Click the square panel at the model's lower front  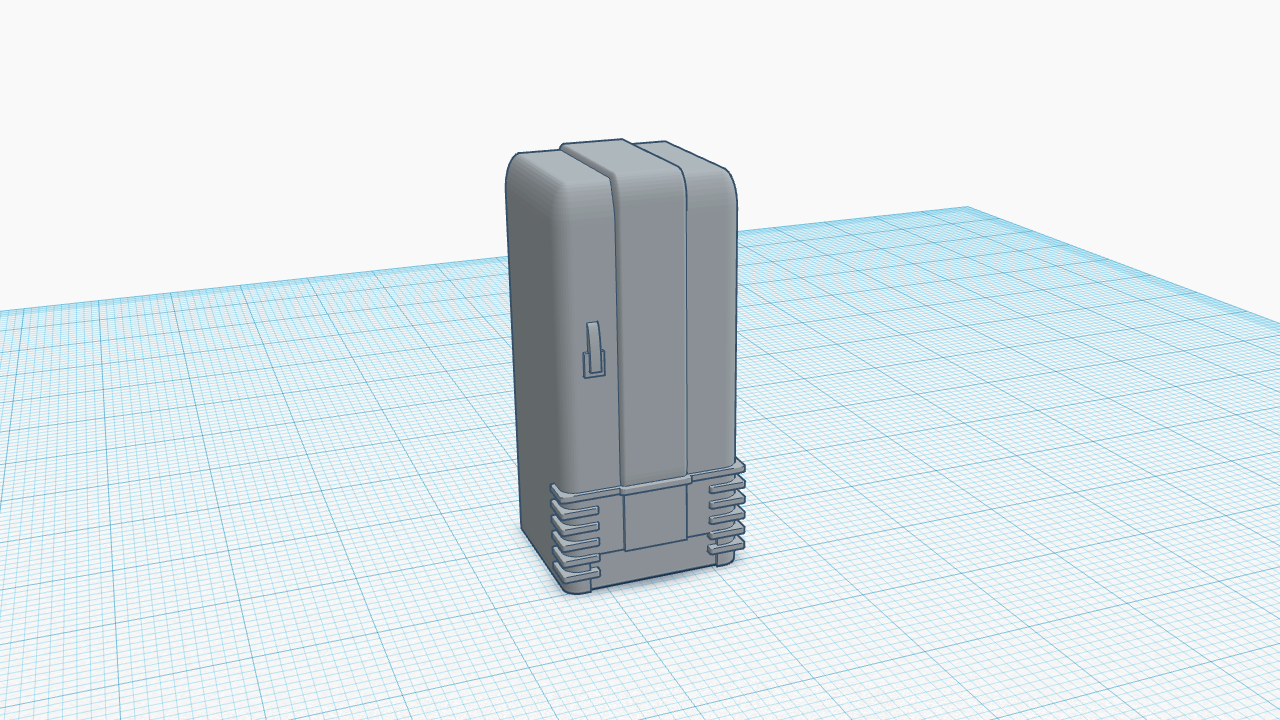pos(655,518)
